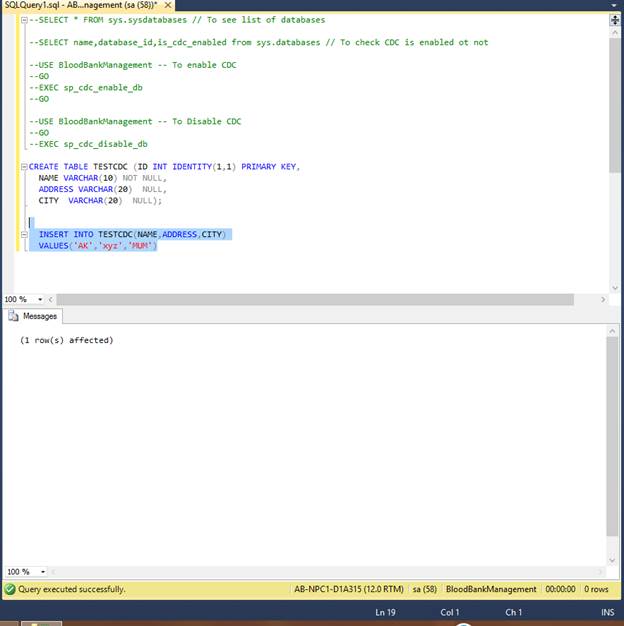Click the editor horizontal scroll right arrow
This screenshot has width=624, height=626.
(603, 299)
